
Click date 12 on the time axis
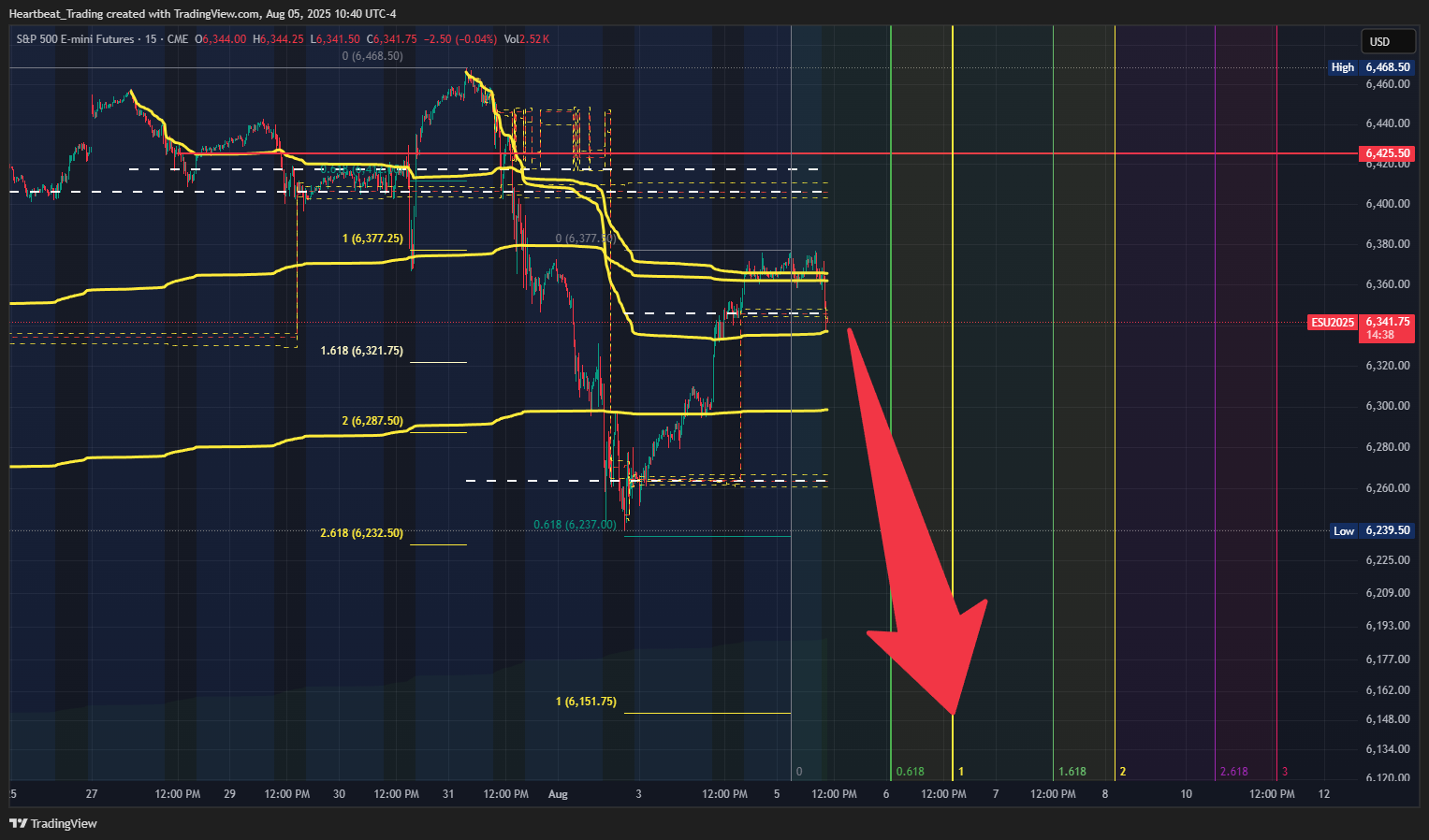[x=1324, y=794]
